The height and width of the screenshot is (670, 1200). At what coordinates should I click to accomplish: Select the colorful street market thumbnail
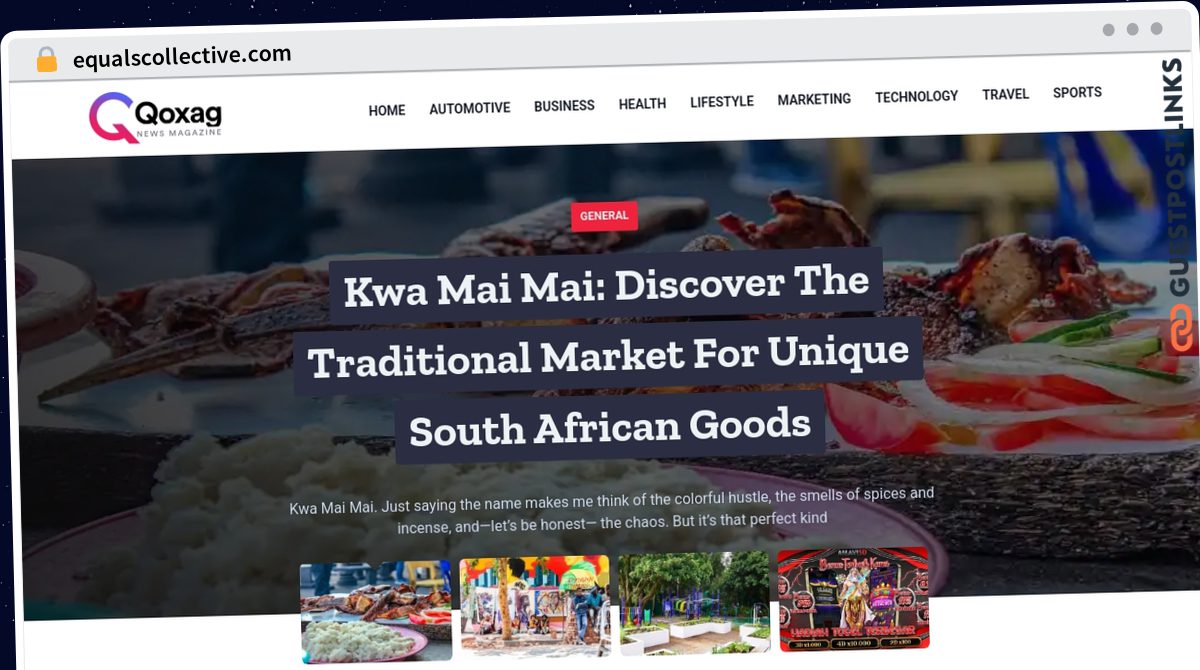pyautogui.click(x=535, y=606)
